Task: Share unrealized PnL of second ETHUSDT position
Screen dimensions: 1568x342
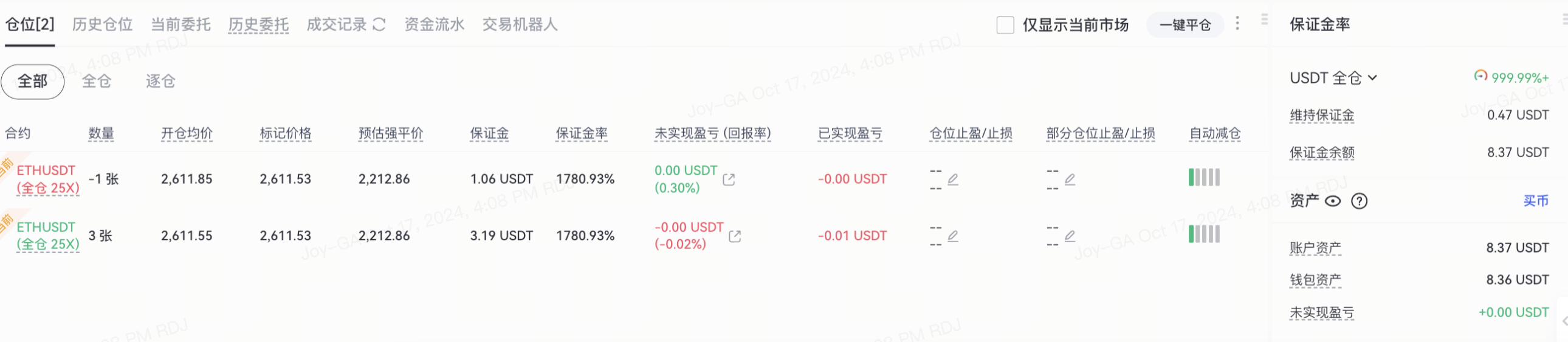Action: point(735,237)
